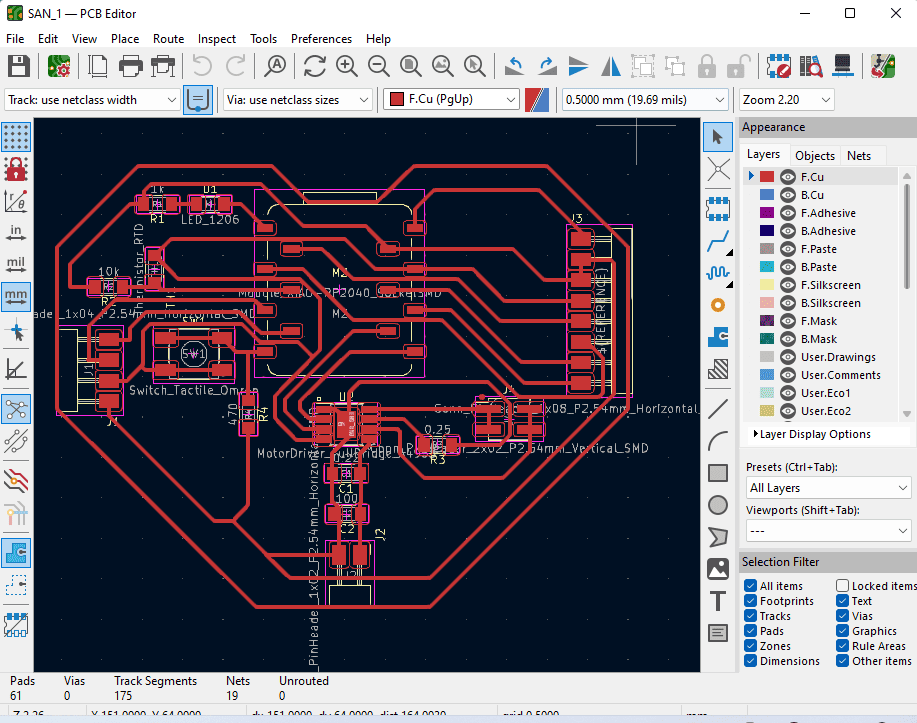The height and width of the screenshot is (723, 917).
Task: Expand Layer Display Options
Action: coord(812,434)
